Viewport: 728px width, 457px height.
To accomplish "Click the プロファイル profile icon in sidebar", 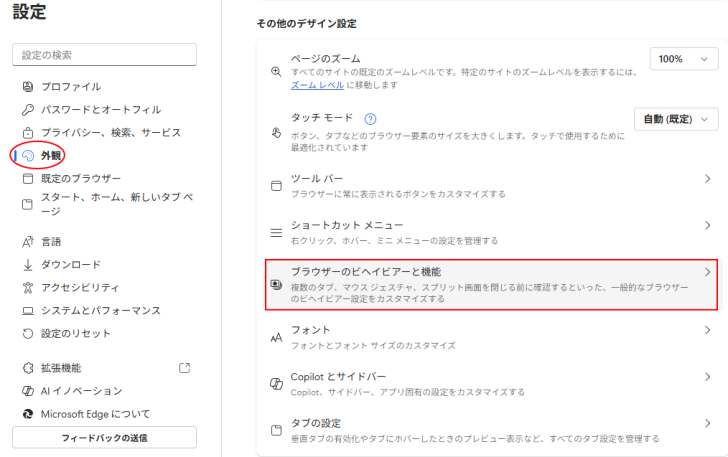I will click(28, 87).
